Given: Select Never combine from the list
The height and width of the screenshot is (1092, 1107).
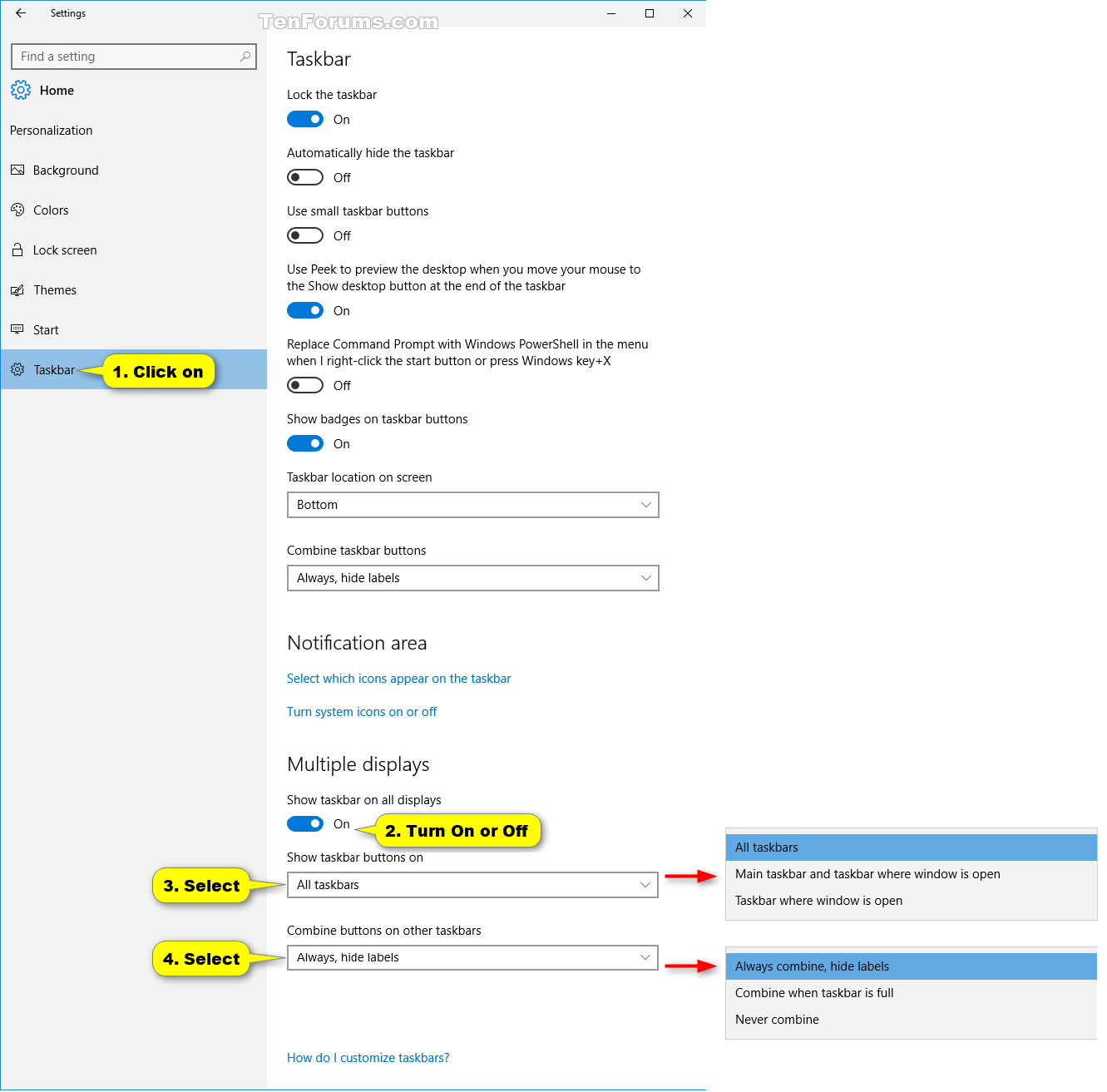Looking at the screenshot, I should 777,1019.
